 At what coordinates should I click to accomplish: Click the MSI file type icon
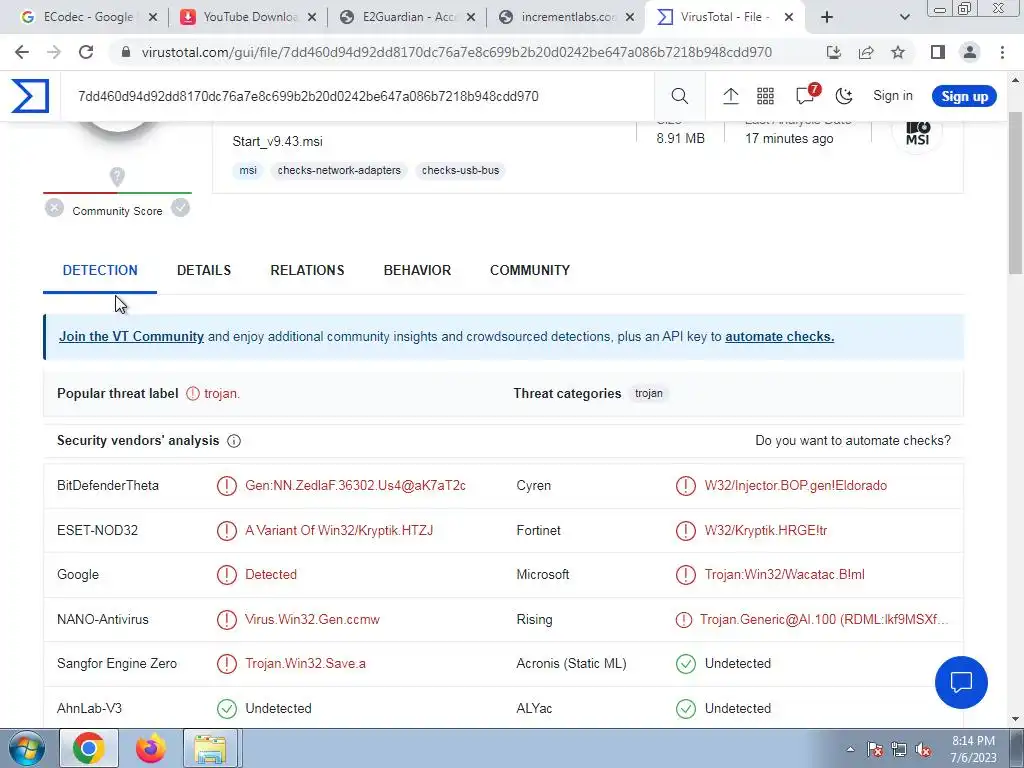click(x=917, y=132)
